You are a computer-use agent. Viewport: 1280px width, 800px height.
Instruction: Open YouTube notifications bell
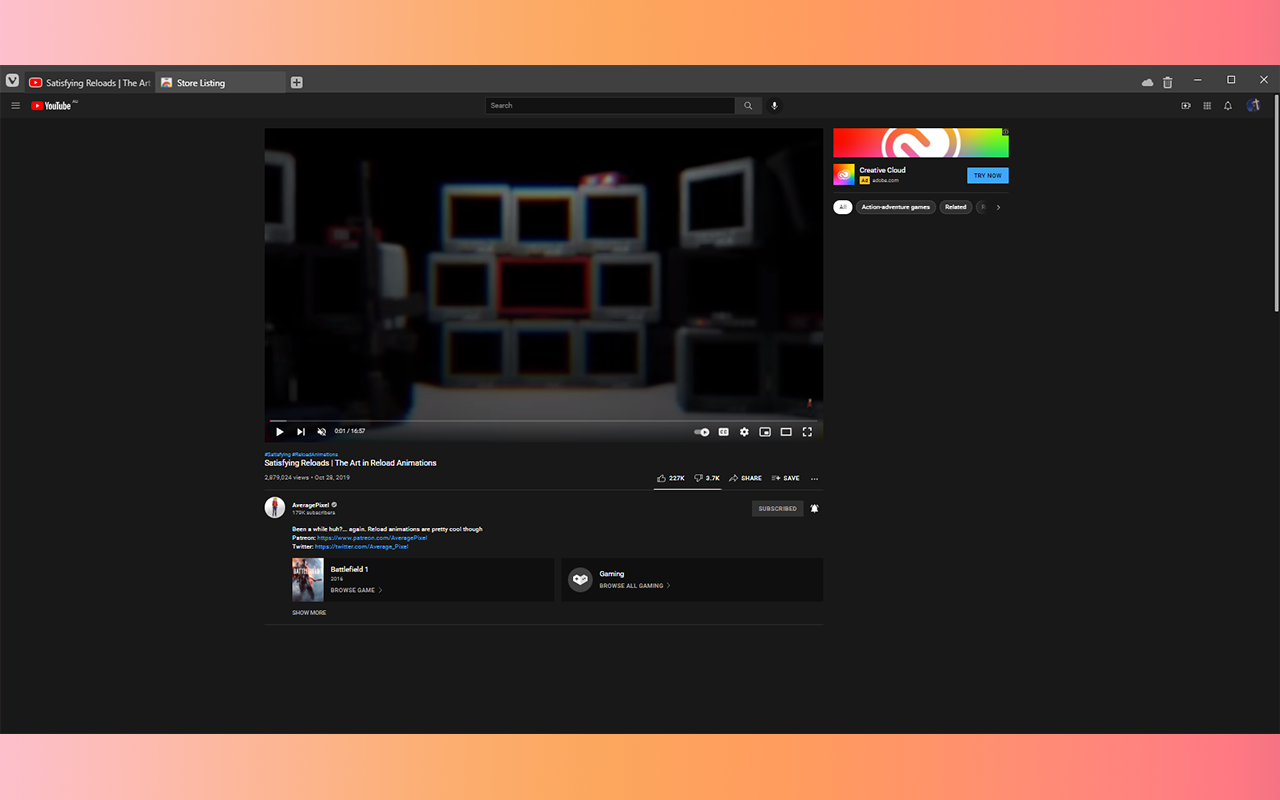pyautogui.click(x=1228, y=105)
